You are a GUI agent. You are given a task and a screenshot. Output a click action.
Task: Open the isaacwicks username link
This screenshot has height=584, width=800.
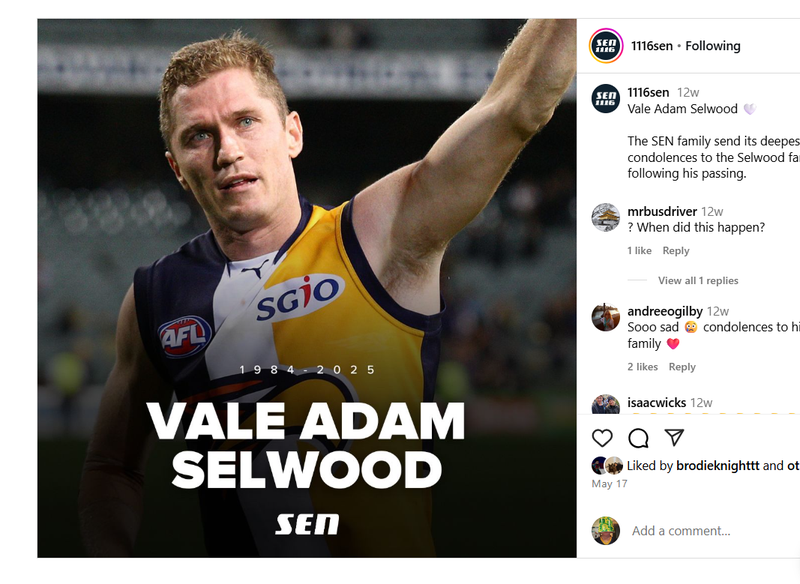(x=657, y=402)
